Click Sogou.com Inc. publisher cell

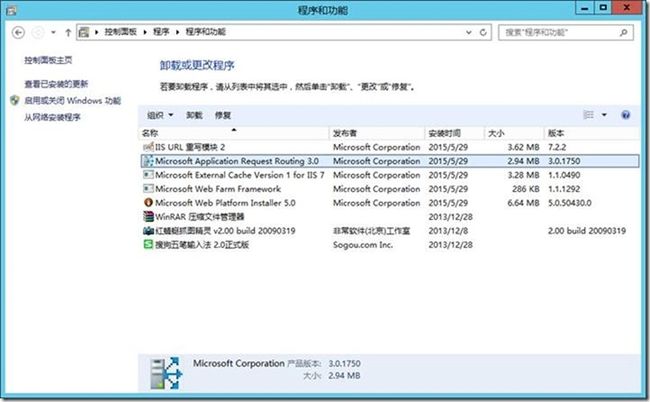363,245
